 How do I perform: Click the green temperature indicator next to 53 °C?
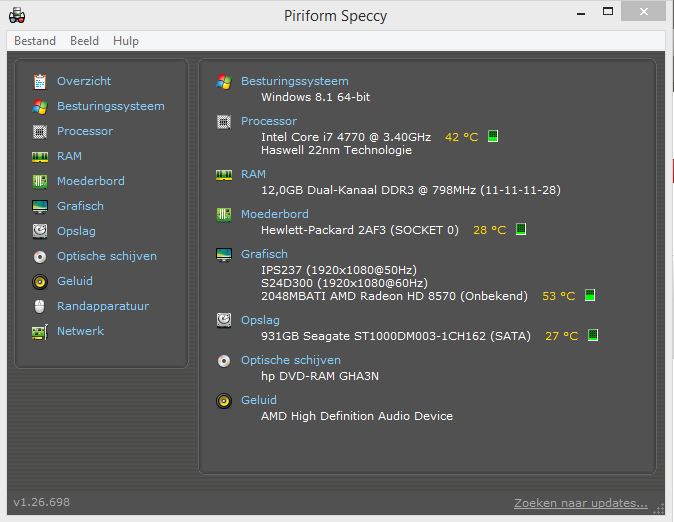(x=590, y=295)
